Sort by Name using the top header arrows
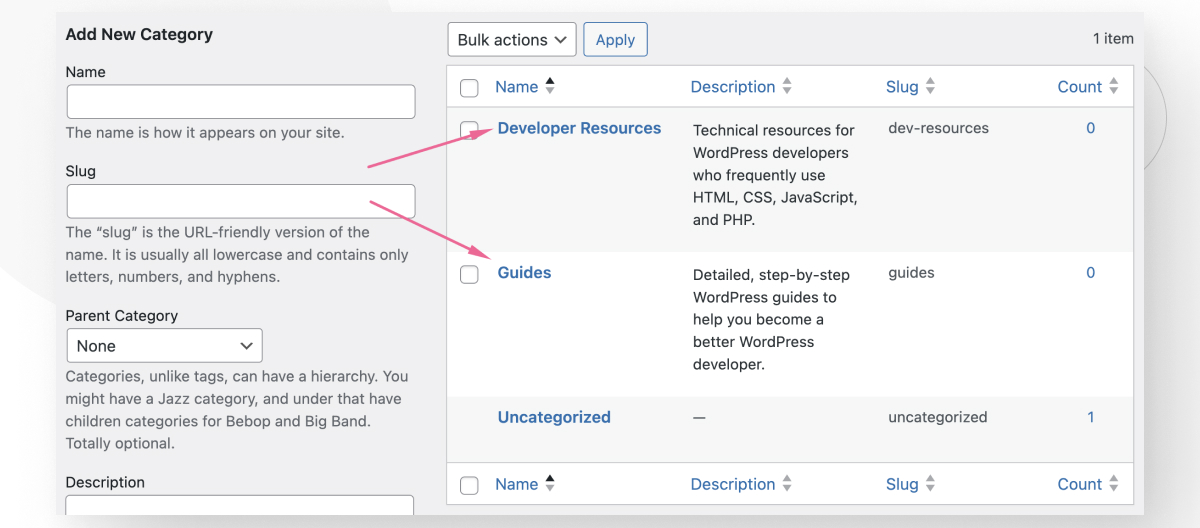 pyautogui.click(x=549, y=86)
